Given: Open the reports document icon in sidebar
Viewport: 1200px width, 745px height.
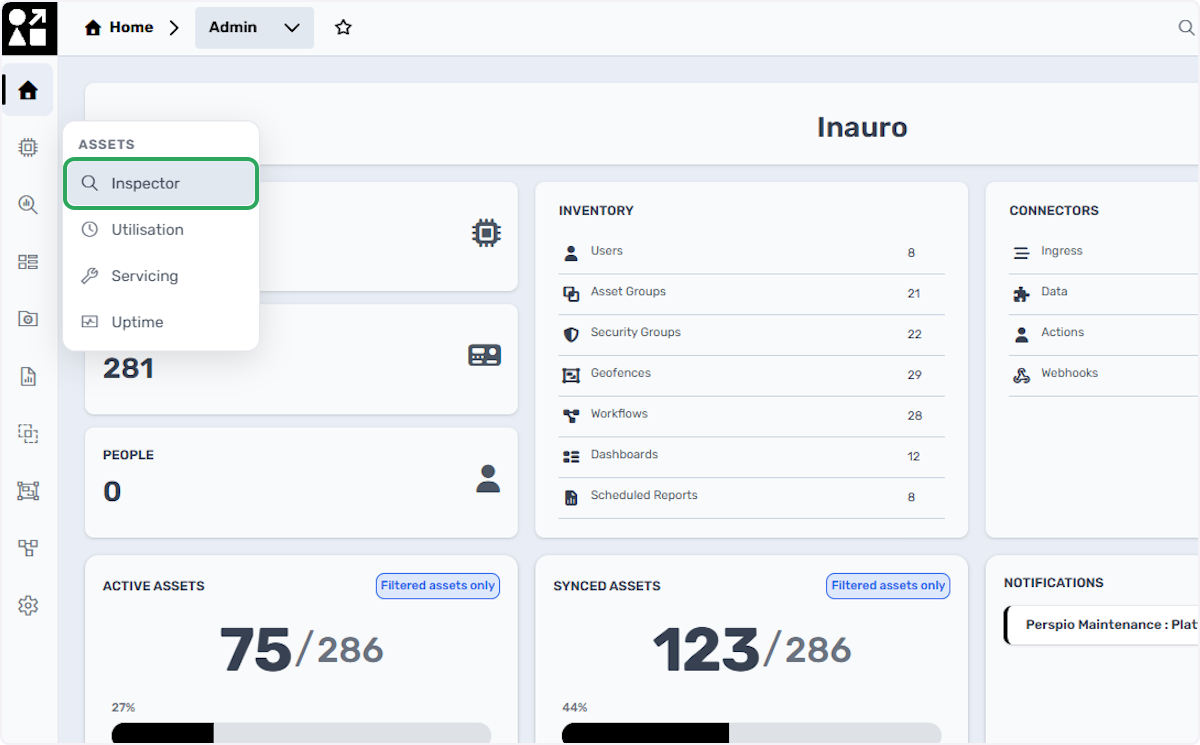Looking at the screenshot, I should pyautogui.click(x=28, y=377).
